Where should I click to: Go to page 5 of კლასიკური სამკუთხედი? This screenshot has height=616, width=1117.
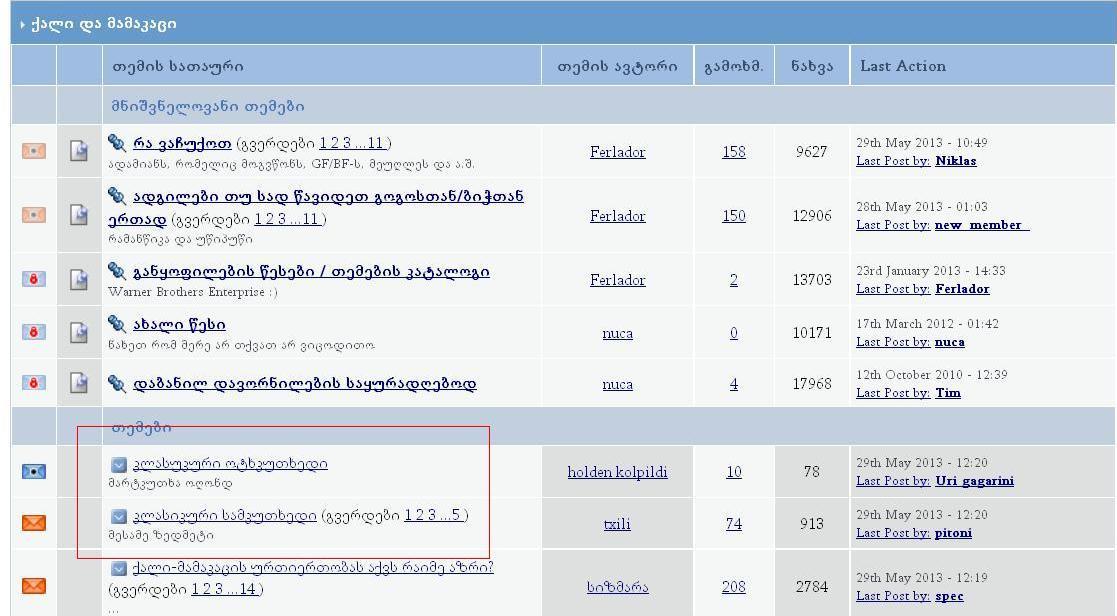(456, 515)
